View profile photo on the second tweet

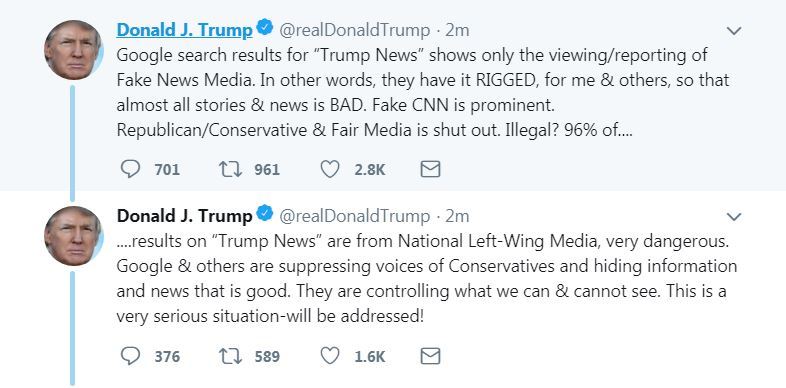73,236
